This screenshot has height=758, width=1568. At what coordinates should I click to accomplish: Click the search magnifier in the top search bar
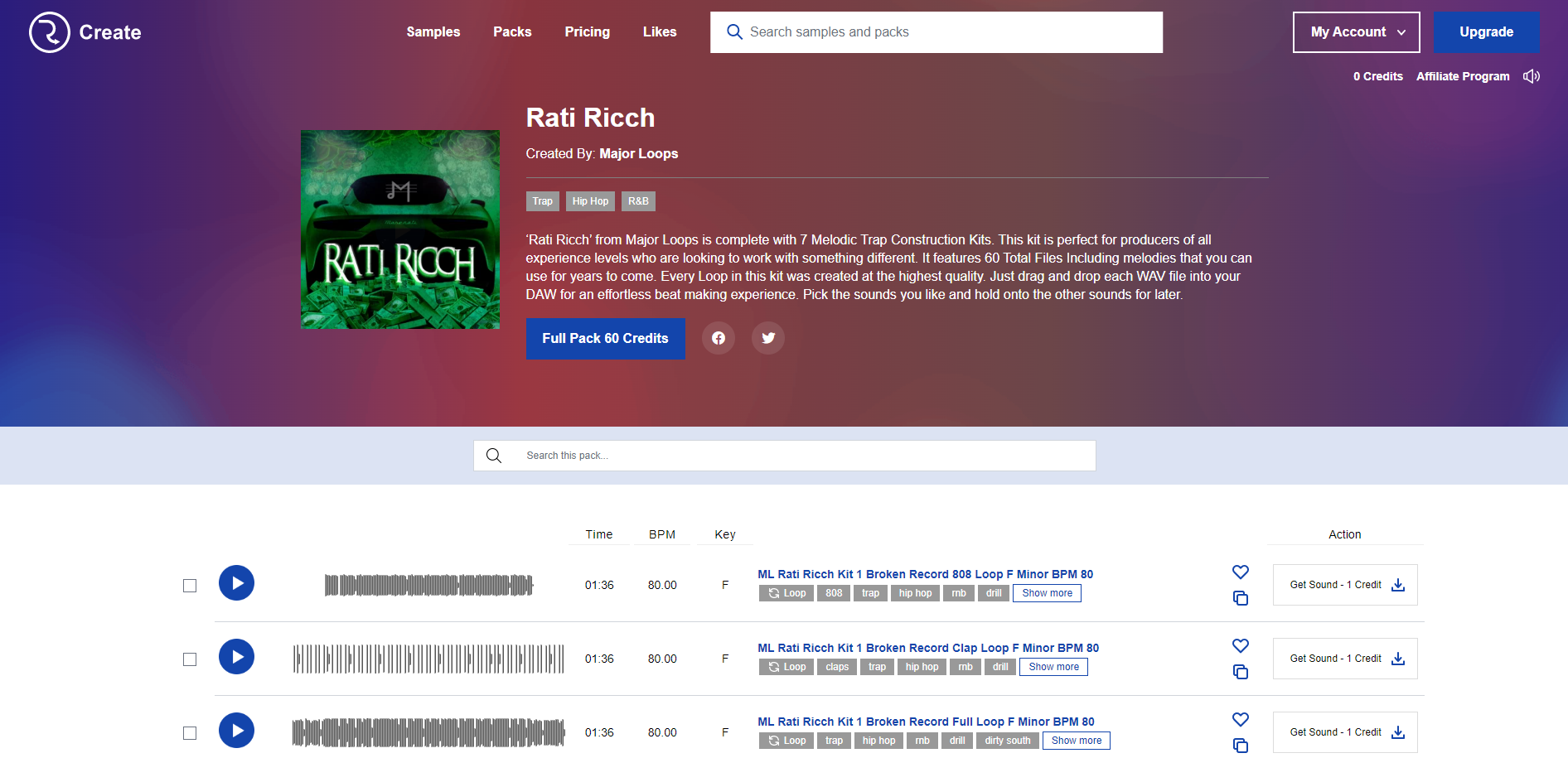pos(734,31)
